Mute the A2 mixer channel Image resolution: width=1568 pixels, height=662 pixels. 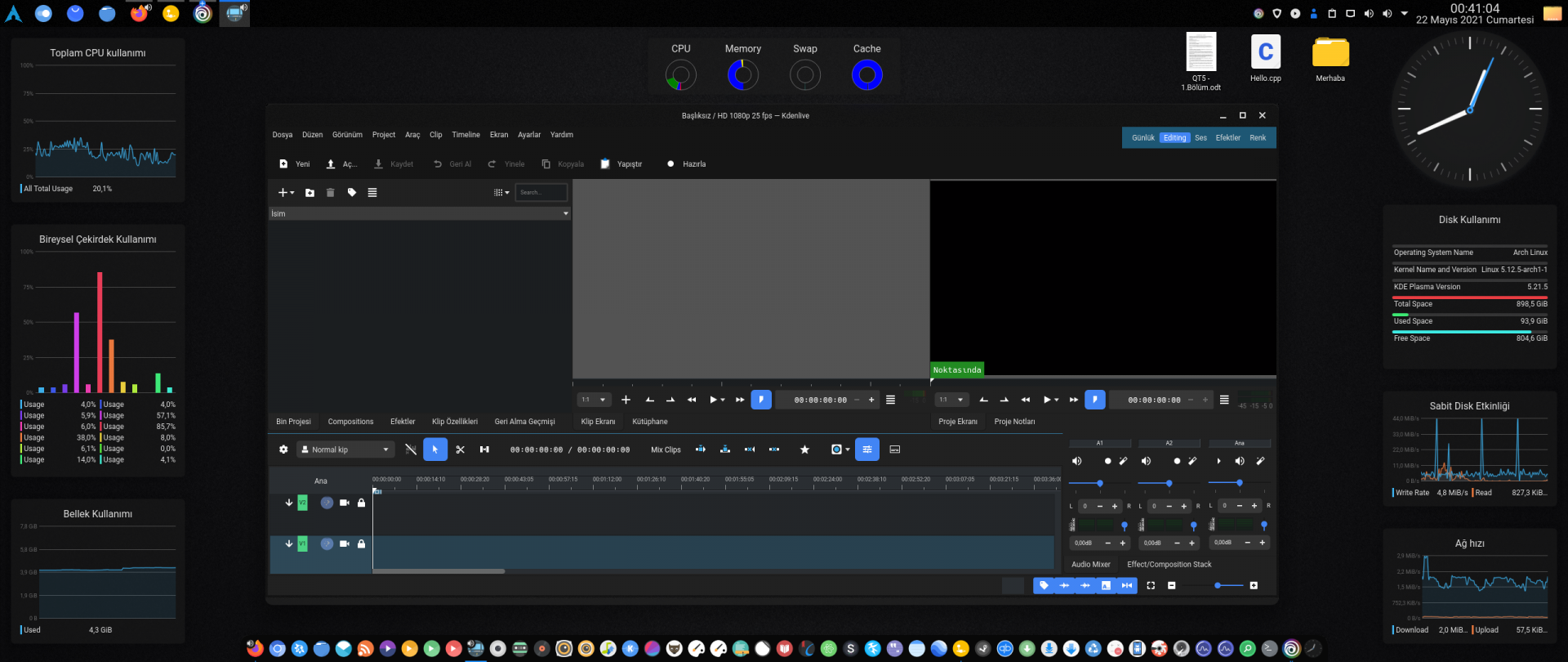pyautogui.click(x=1146, y=461)
